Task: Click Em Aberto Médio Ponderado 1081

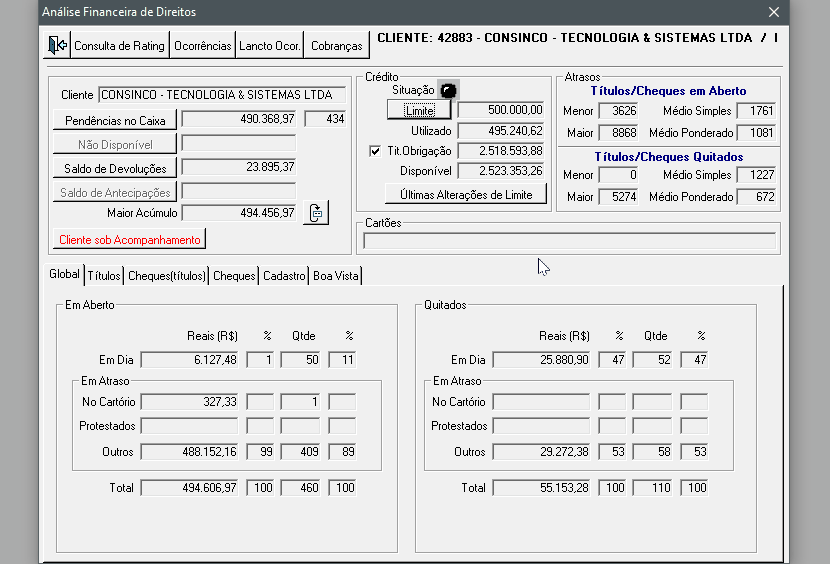Action: pyautogui.click(x=756, y=133)
